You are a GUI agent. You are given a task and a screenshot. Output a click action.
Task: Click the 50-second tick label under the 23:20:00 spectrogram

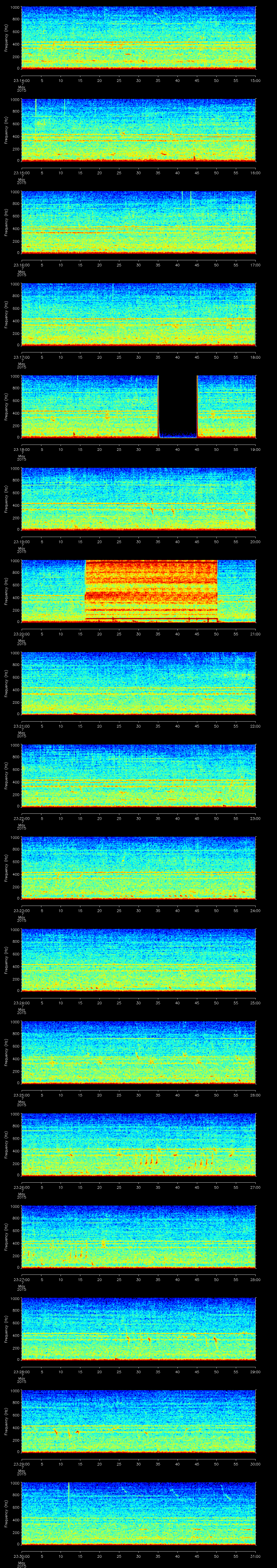tap(217, 634)
